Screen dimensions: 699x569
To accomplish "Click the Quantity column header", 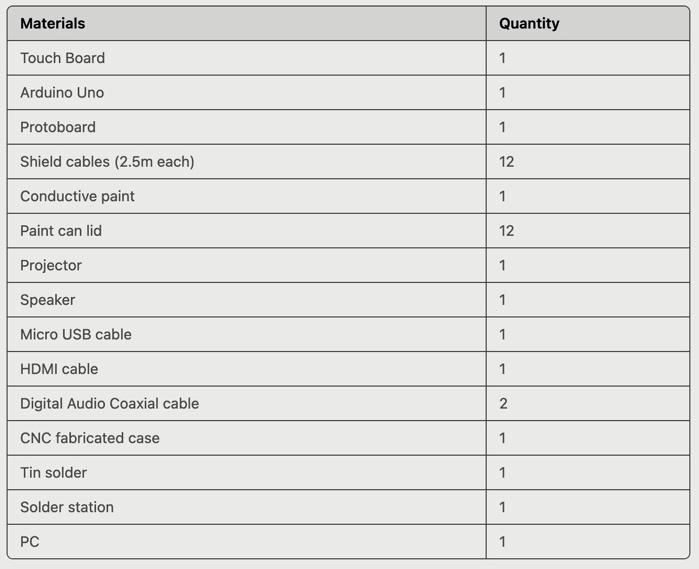I will pos(529,23).
